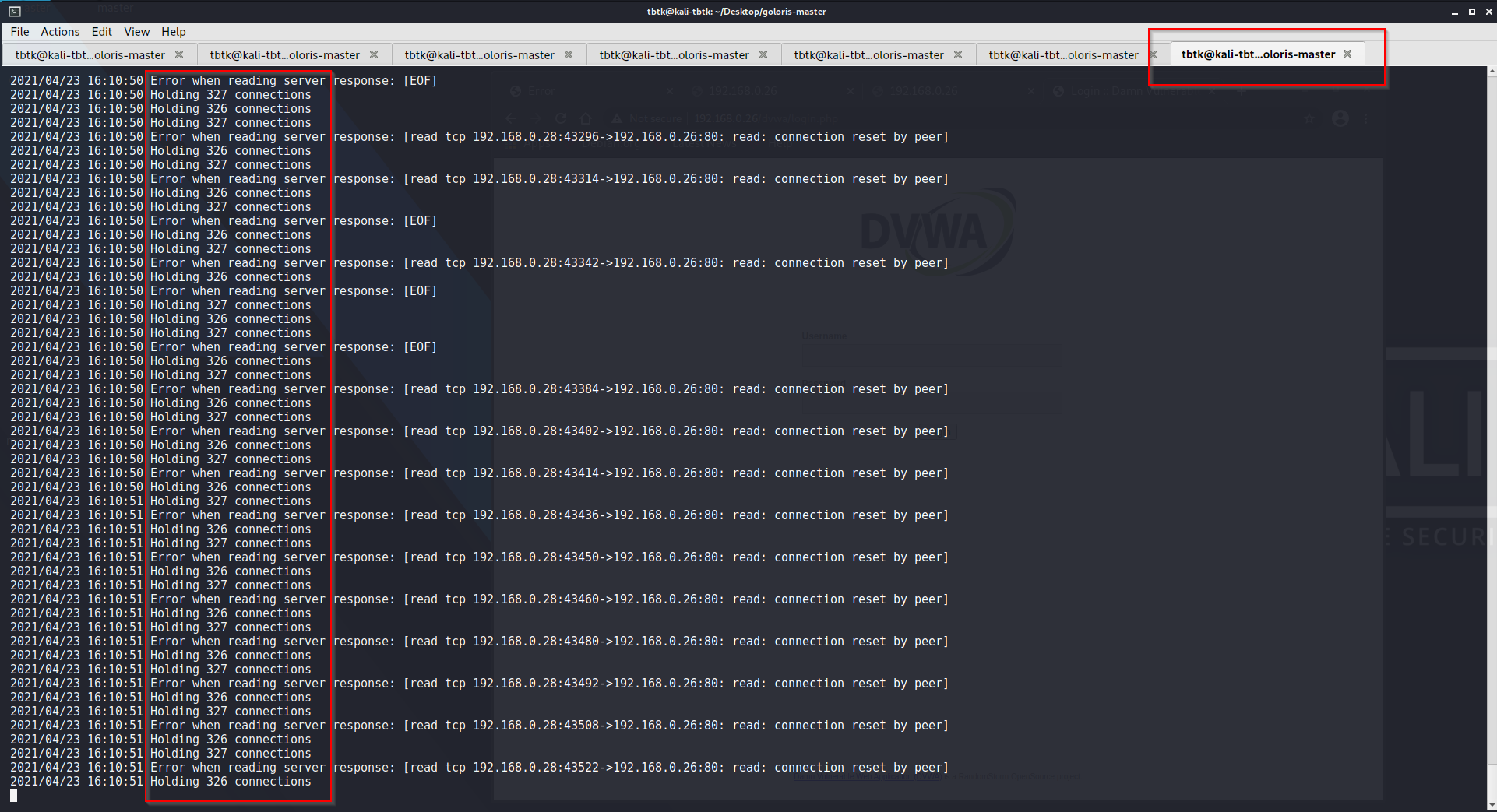
Task: Click error line with port 43296
Action: click(479, 137)
